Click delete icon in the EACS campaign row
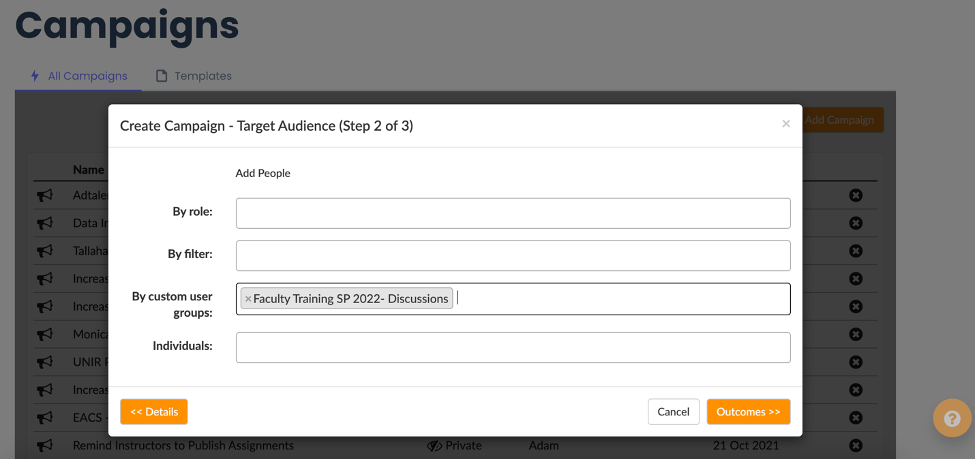The image size is (977, 460). [855, 417]
